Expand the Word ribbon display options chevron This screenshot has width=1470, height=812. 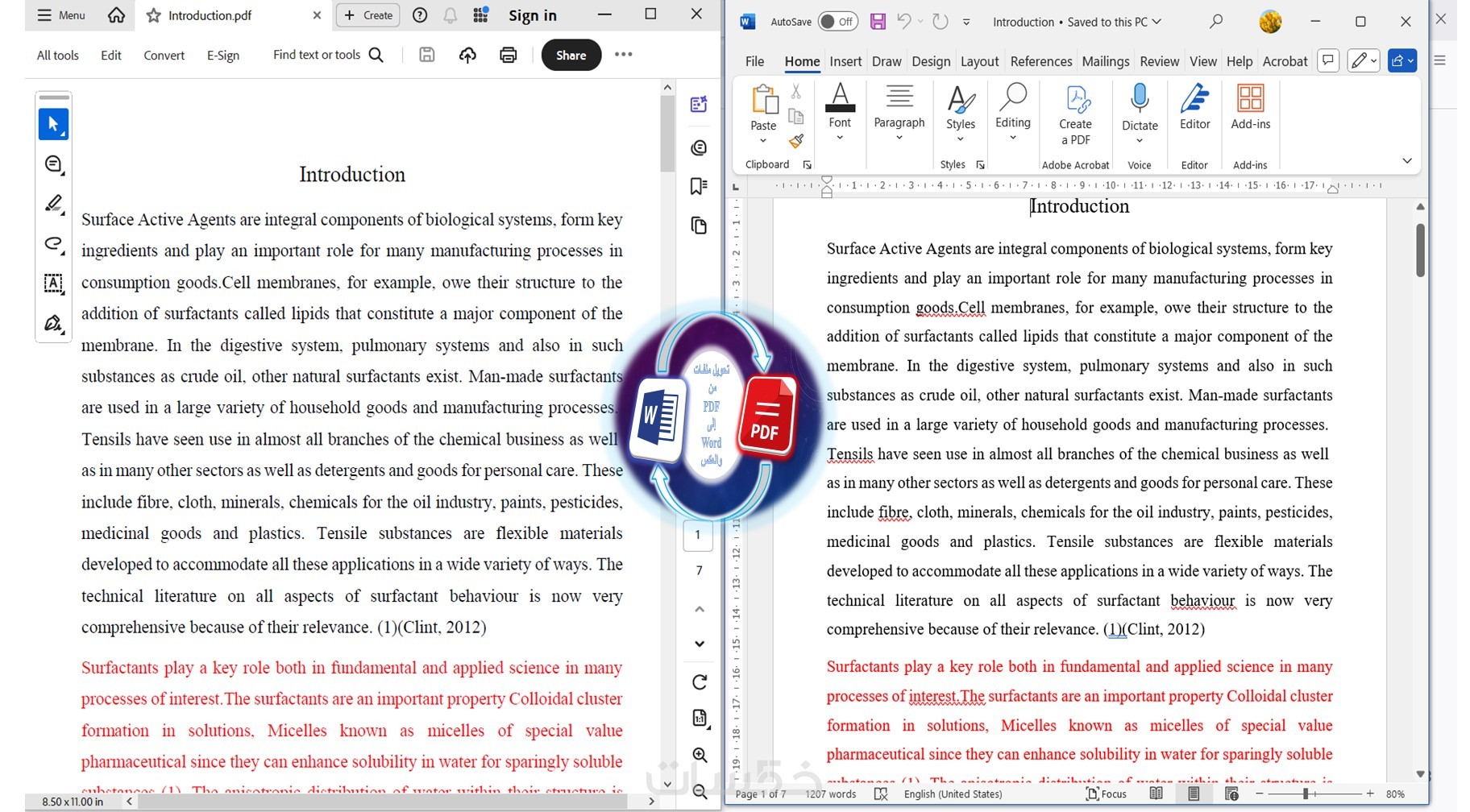coord(1407,161)
